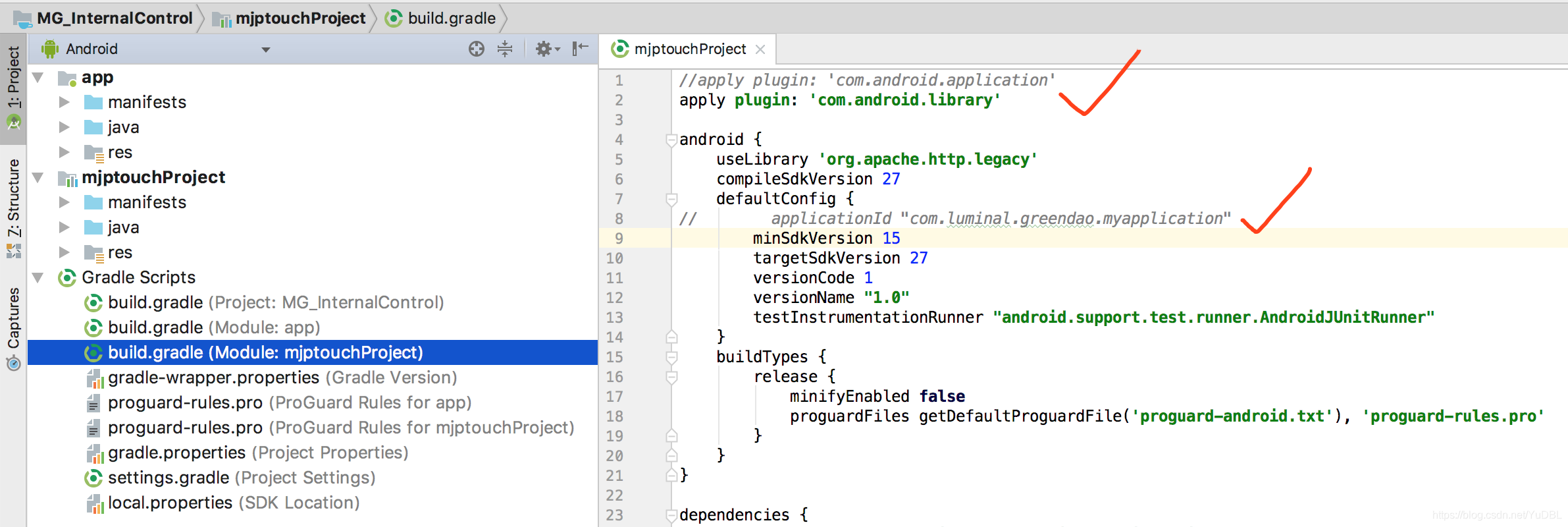1568x527 pixels.
Task: Click build.gradle breadcrumb
Action: [x=440, y=18]
